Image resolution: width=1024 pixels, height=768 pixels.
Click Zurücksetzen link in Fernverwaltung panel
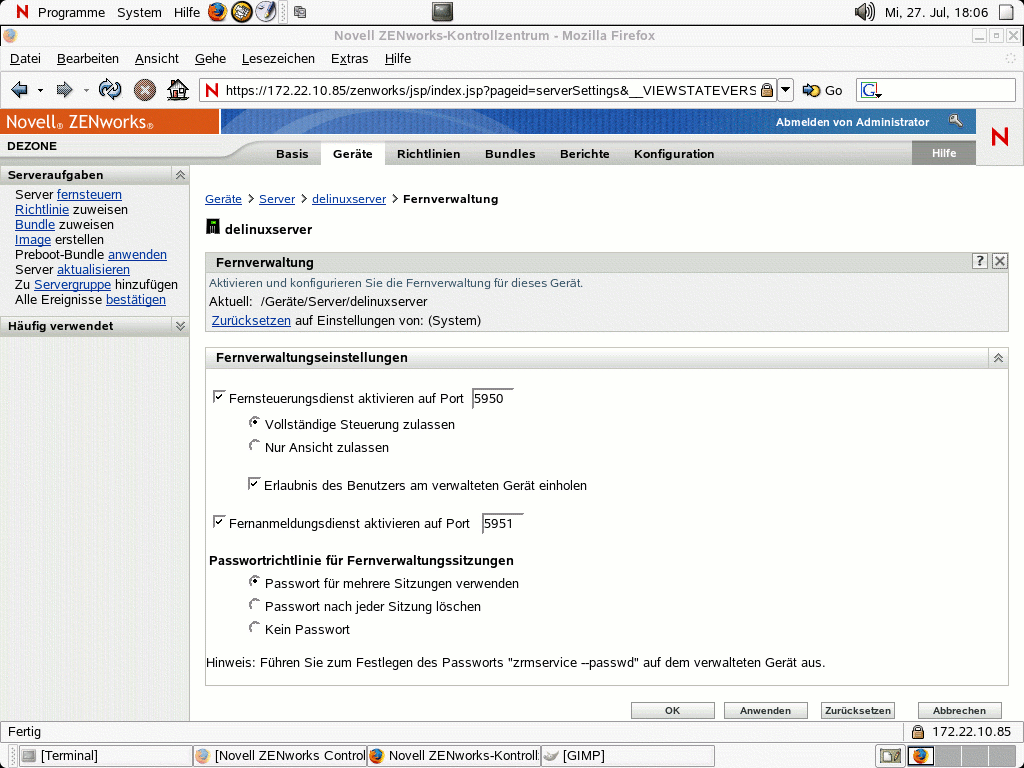click(251, 321)
